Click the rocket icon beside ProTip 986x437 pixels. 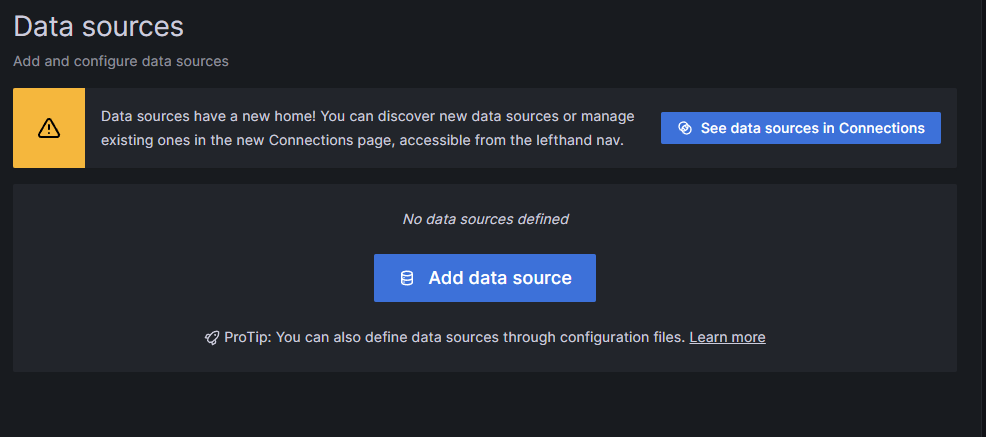(211, 338)
